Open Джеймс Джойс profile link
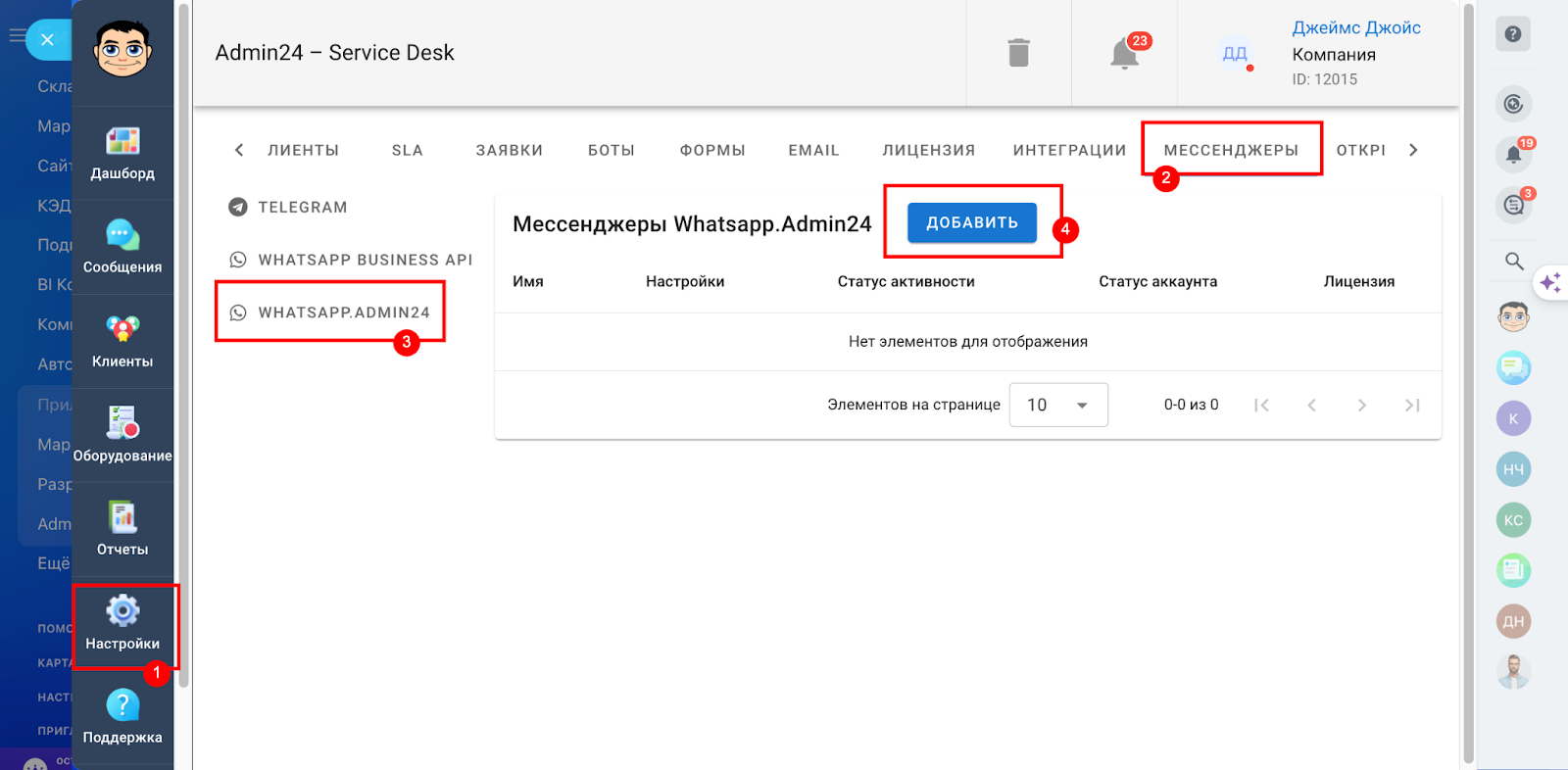 coord(1355,28)
